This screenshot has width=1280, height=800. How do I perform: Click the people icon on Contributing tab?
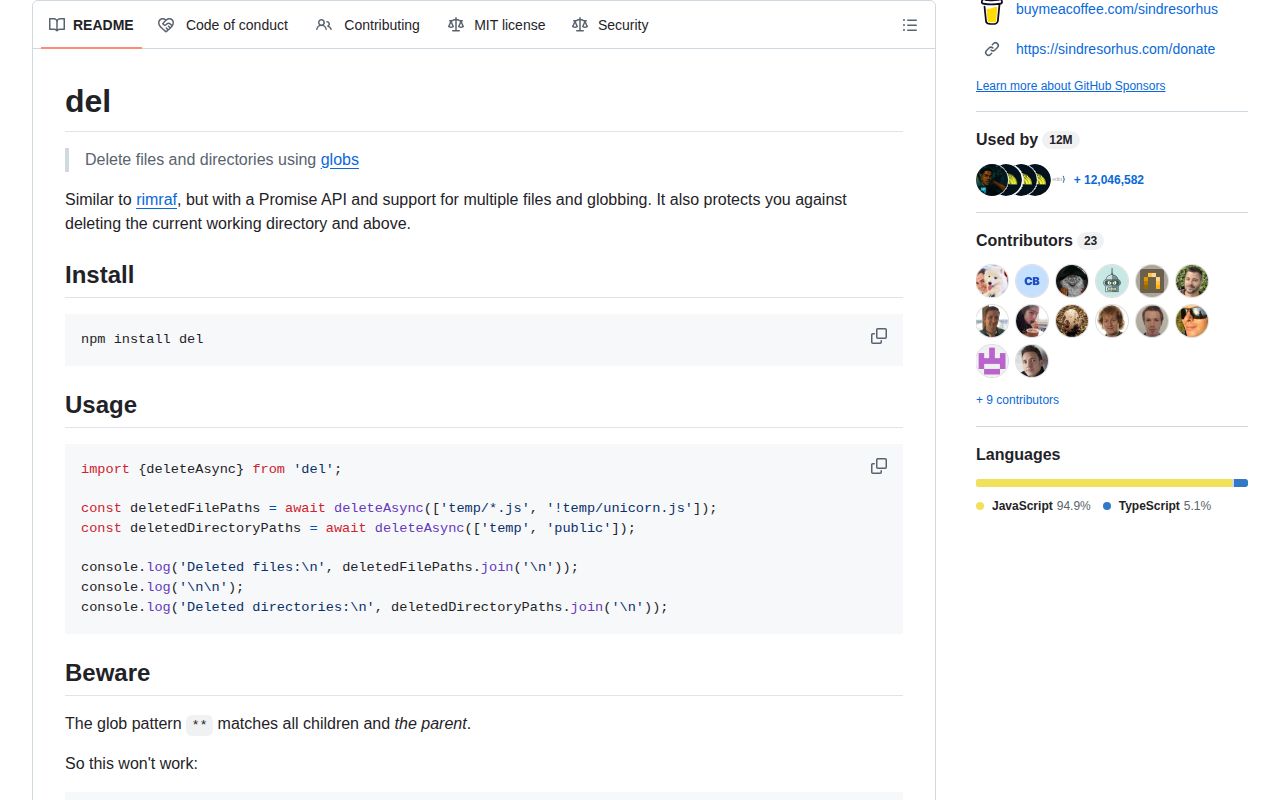(x=324, y=25)
